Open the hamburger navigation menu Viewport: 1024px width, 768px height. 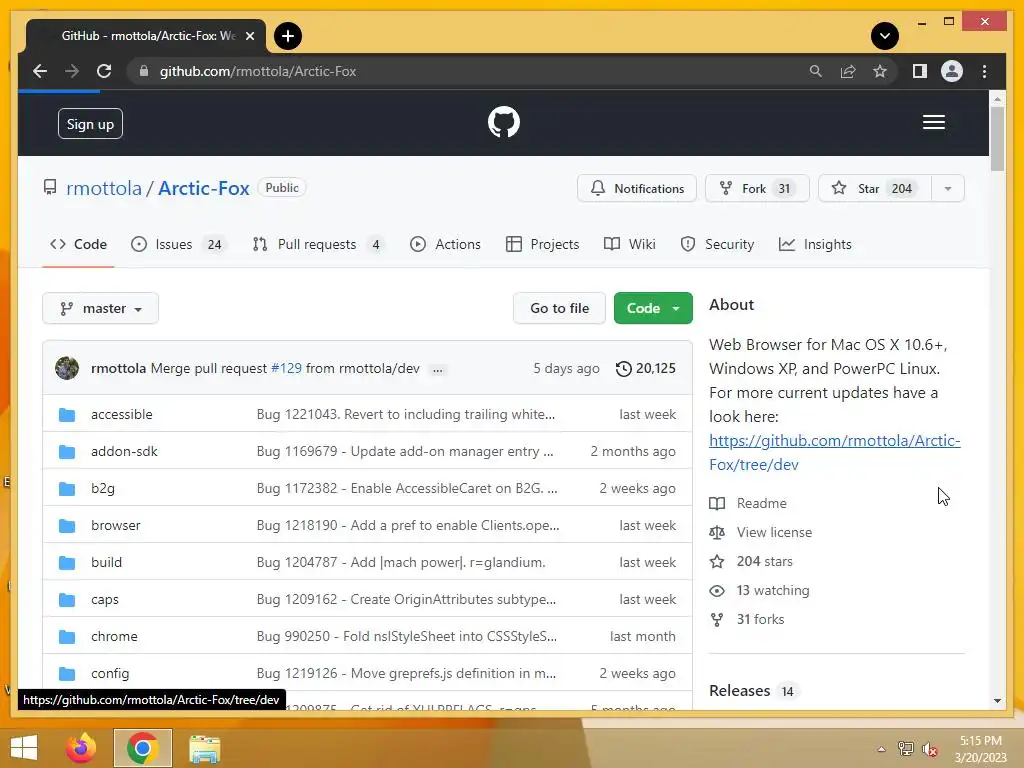coord(933,122)
